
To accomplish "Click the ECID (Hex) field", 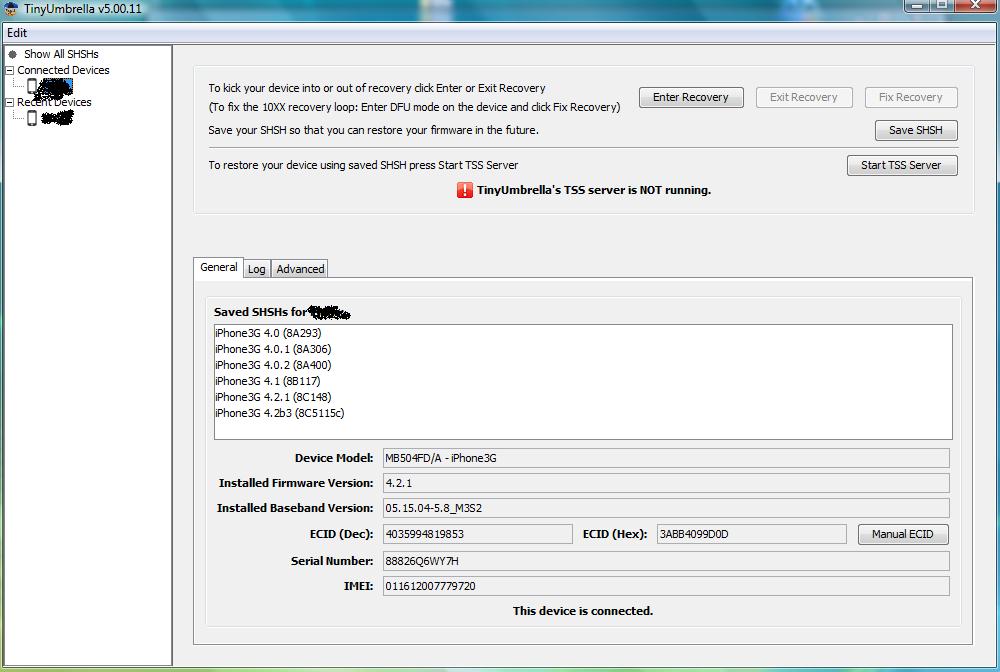I will [x=750, y=534].
